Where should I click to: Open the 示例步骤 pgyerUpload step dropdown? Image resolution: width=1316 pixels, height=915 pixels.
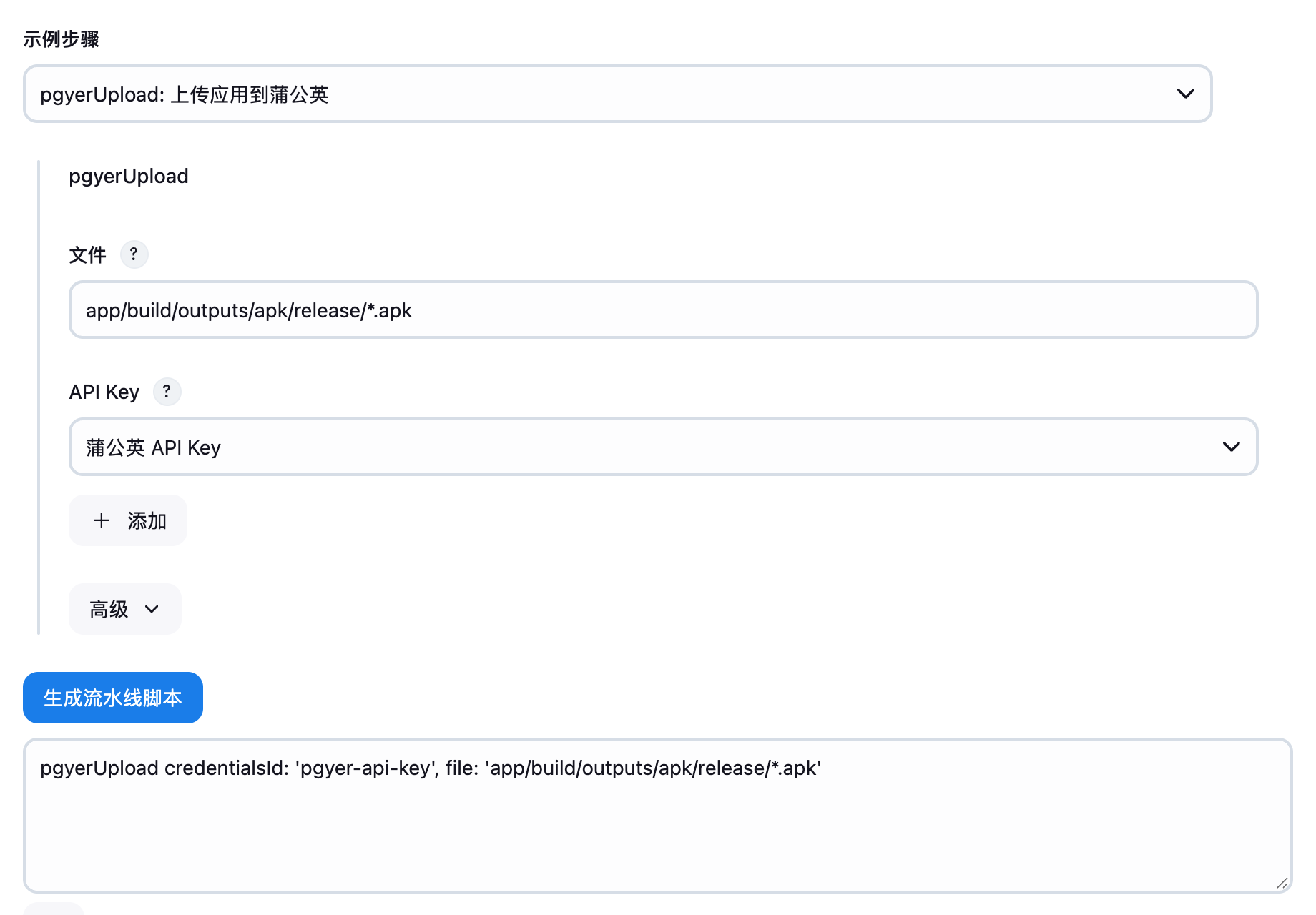618,94
